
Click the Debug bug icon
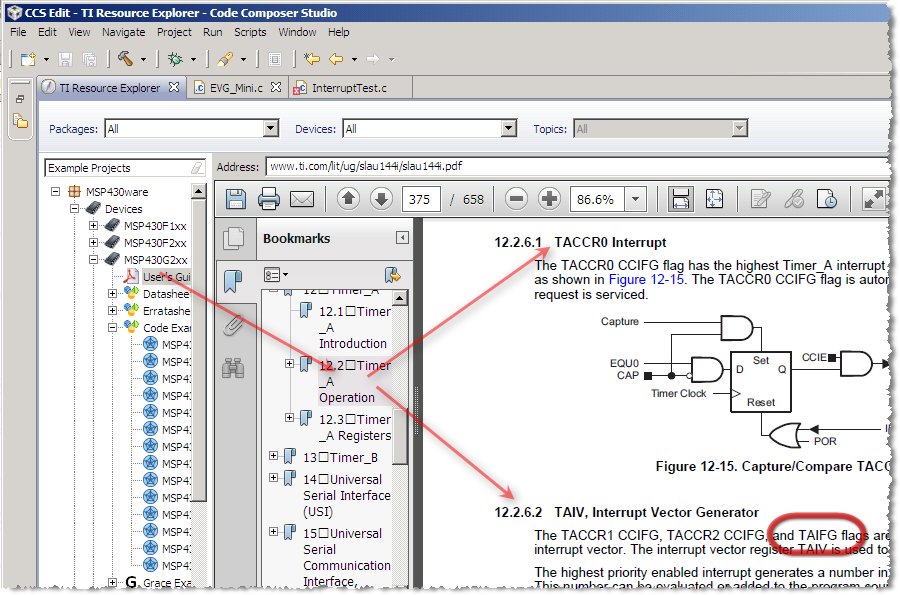[x=175, y=59]
